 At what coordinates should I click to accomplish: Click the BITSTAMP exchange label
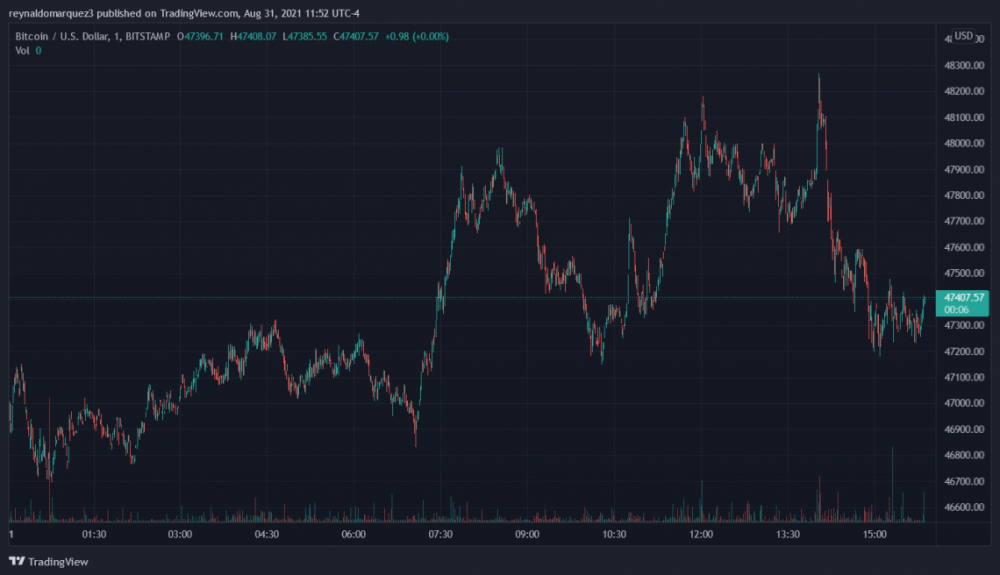[147, 37]
